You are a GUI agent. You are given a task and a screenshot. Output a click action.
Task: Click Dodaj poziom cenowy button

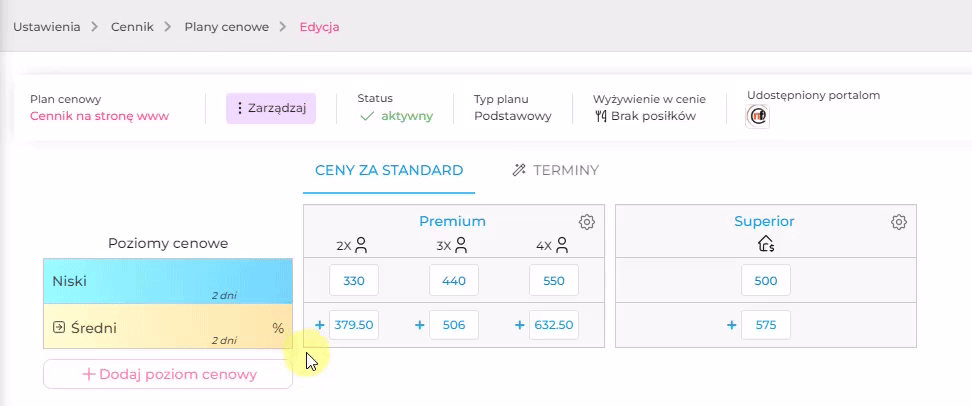(x=167, y=374)
